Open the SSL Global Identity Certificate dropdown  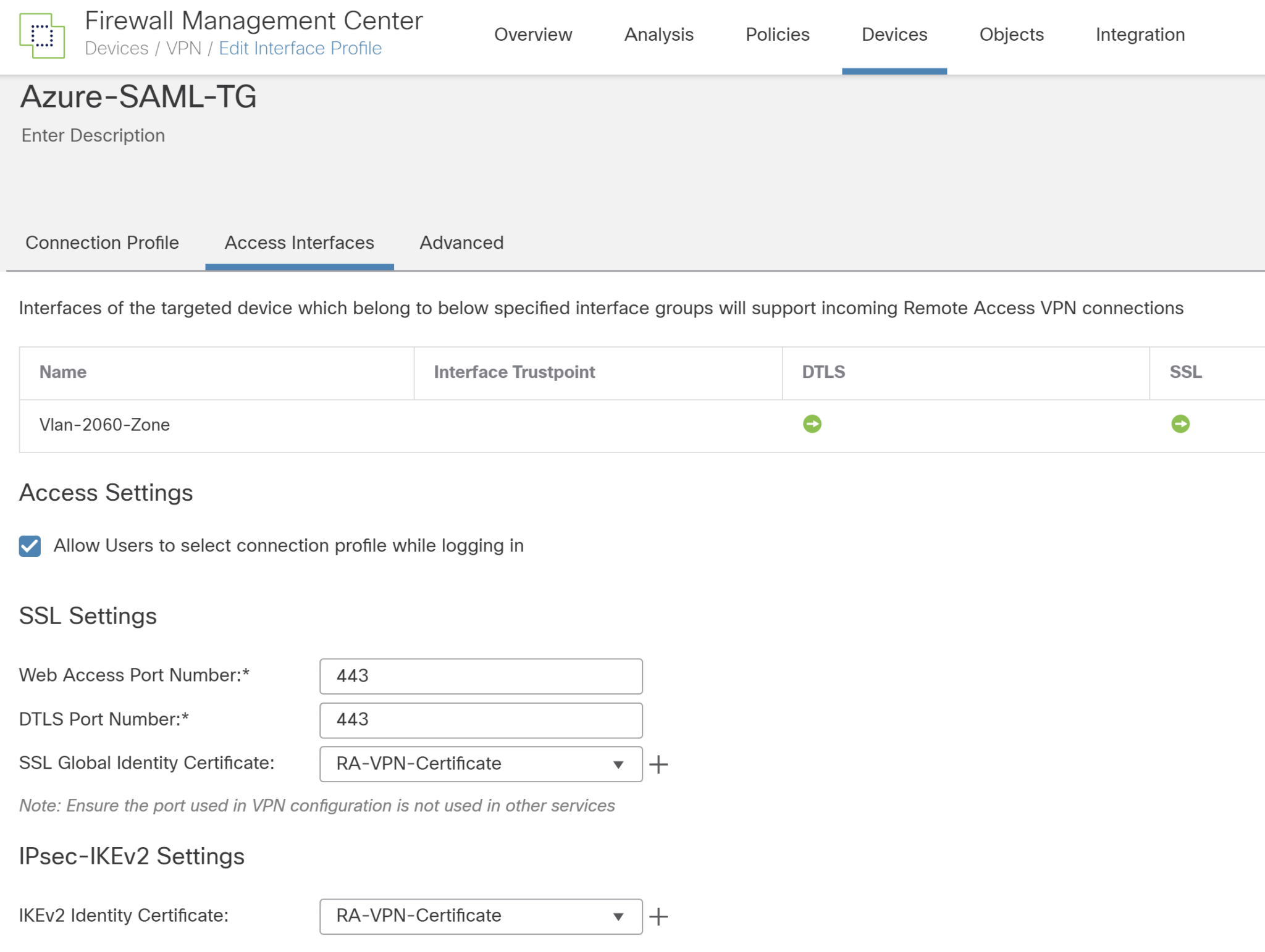coord(618,764)
